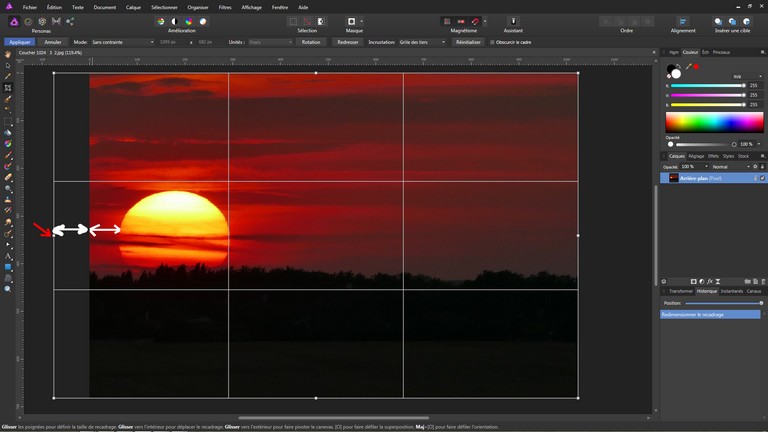
Task: Click the Réinitialiser button
Action: click(x=468, y=42)
